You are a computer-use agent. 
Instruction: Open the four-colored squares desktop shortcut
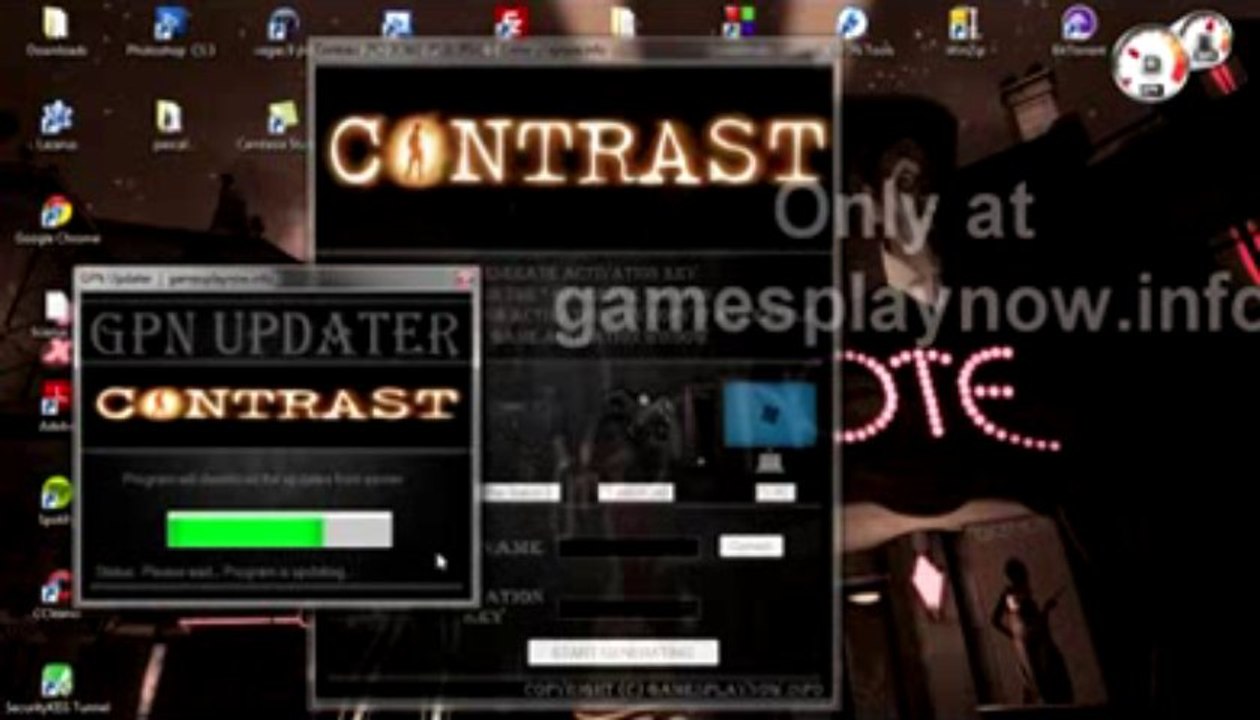pos(738,22)
